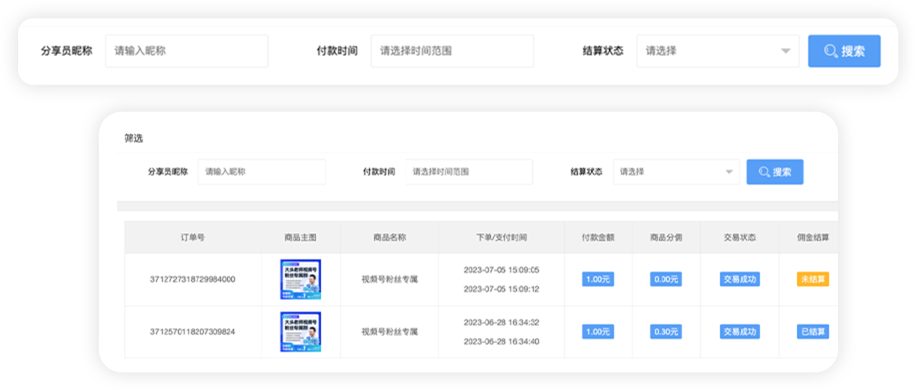Click the large blue 搜索 button
This screenshot has width=916, height=390.
tap(844, 51)
